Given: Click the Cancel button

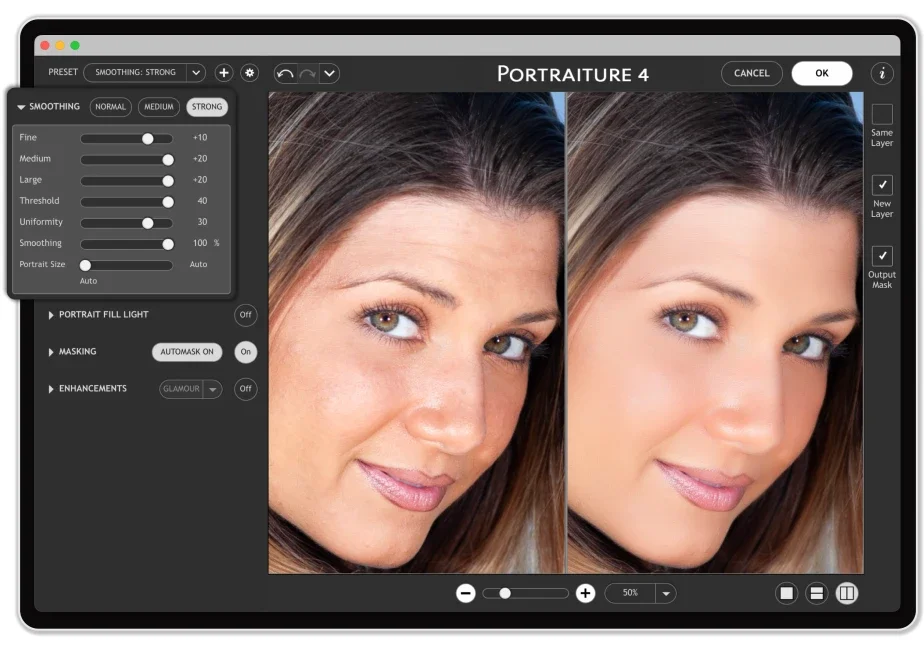Looking at the screenshot, I should tap(751, 73).
